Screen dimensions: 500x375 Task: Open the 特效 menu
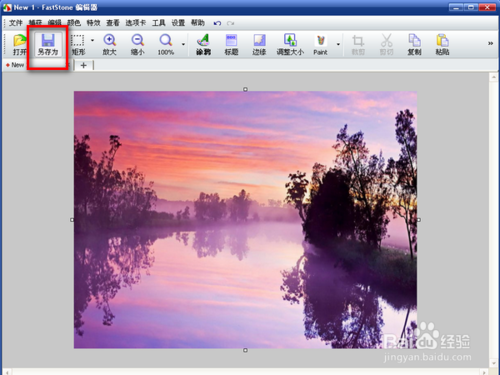93,23
